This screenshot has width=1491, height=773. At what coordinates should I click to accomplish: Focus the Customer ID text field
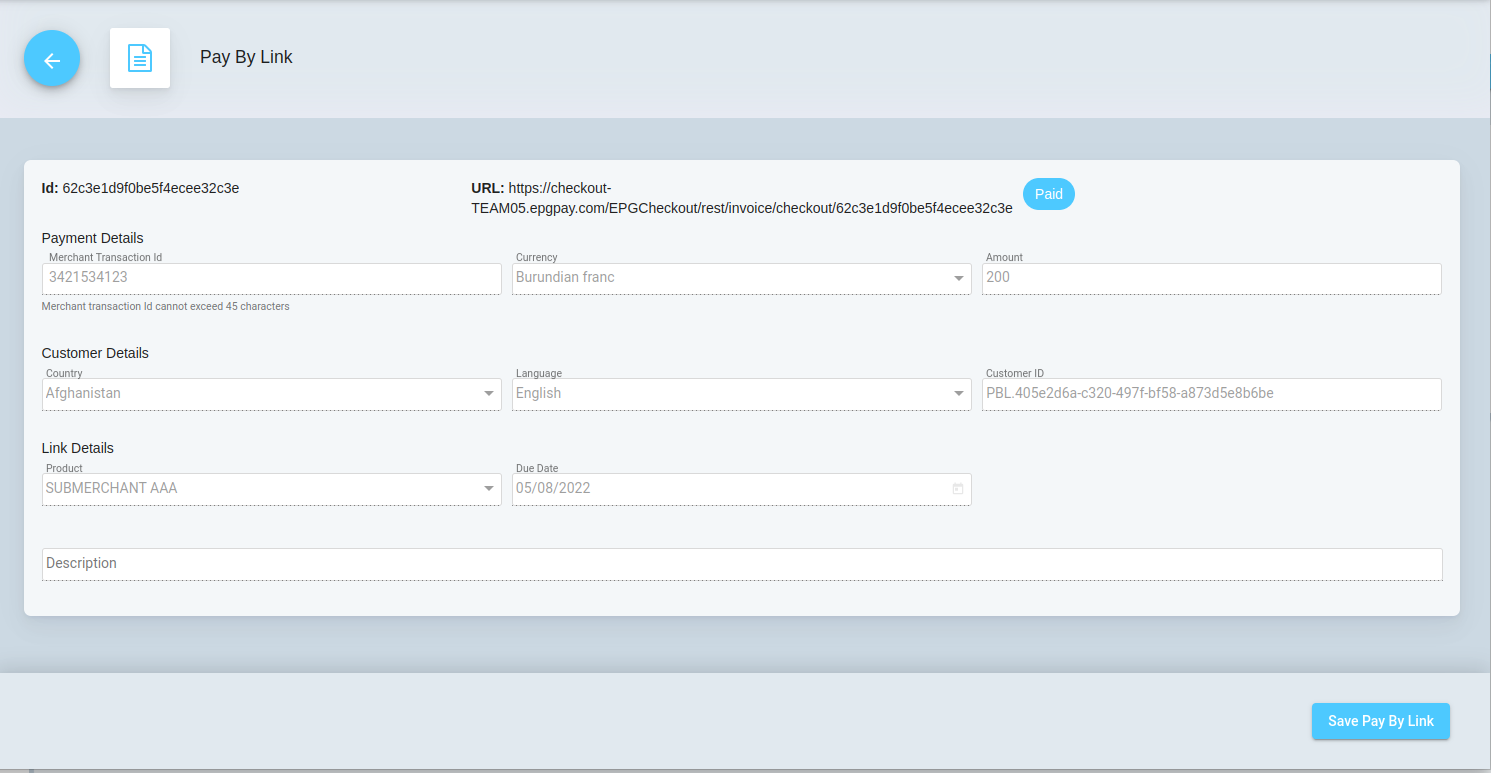pyautogui.click(x=1210, y=394)
